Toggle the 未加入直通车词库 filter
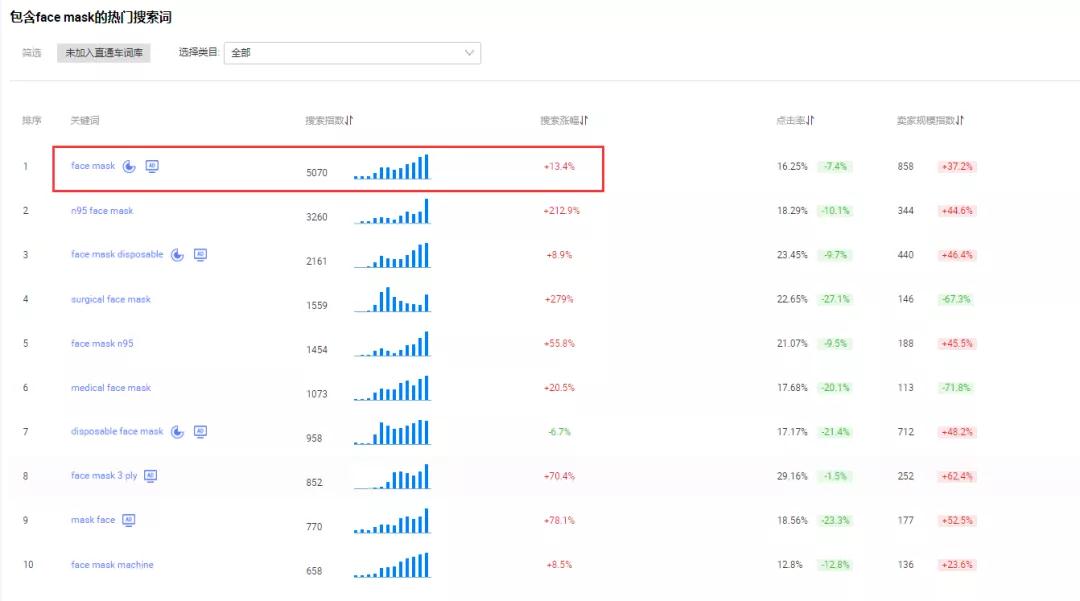 click(x=103, y=53)
